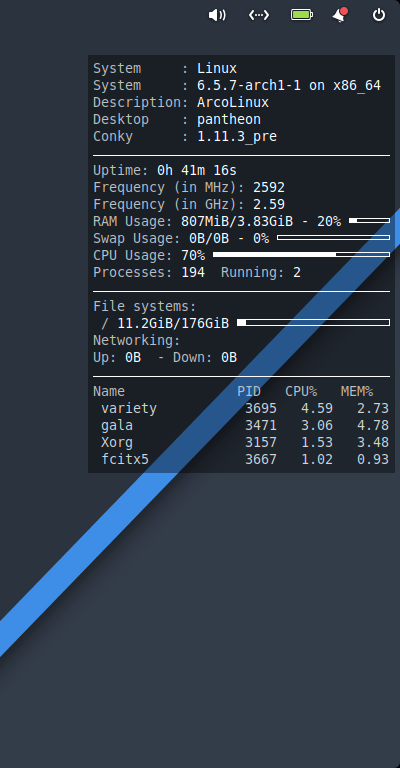The height and width of the screenshot is (768, 400).
Task: Open the session power button menu
Action: pyautogui.click(x=379, y=15)
